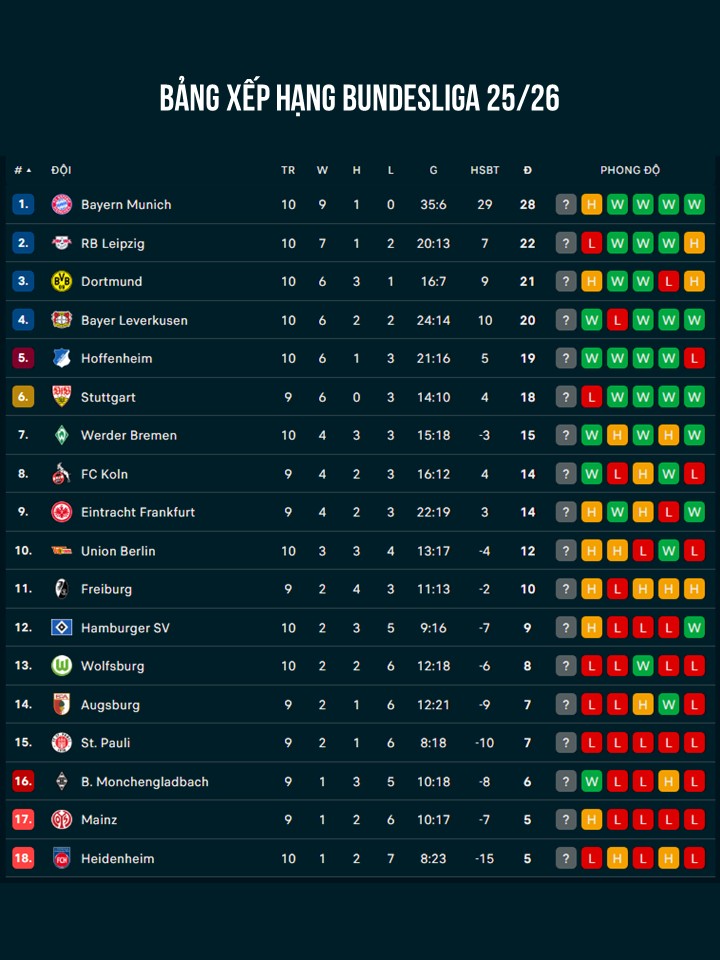Click the Hamburger SV logo
Viewport: 720px width, 960px height.
pyautogui.click(x=62, y=628)
